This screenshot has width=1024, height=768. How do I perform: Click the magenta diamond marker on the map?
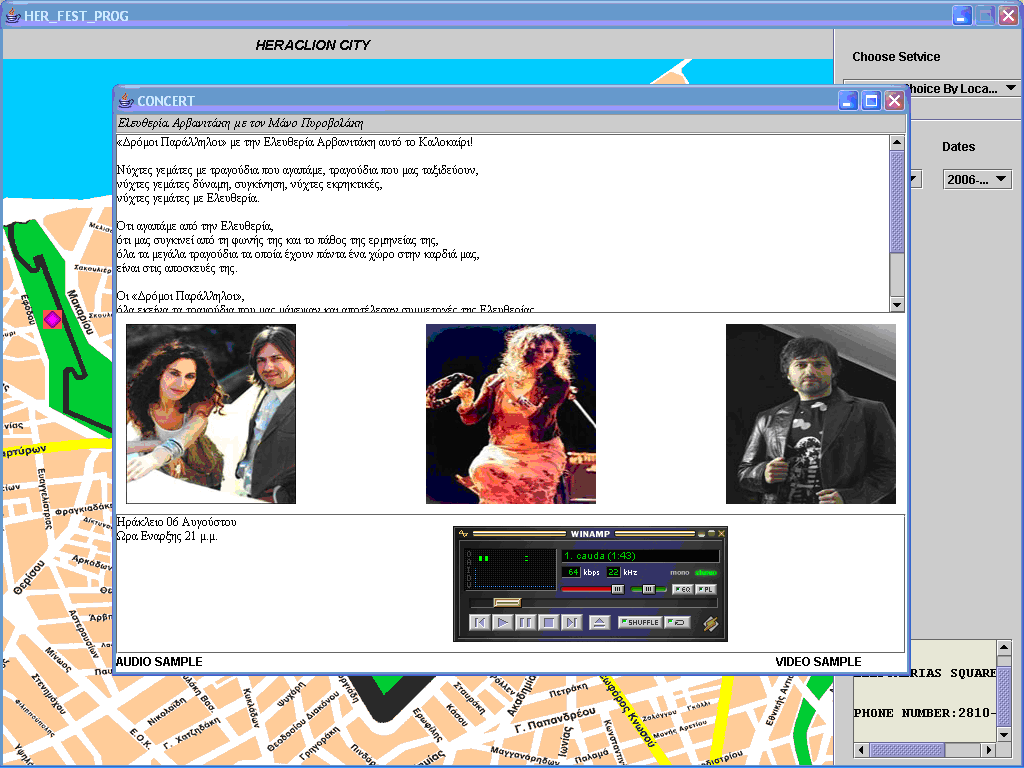[52, 319]
